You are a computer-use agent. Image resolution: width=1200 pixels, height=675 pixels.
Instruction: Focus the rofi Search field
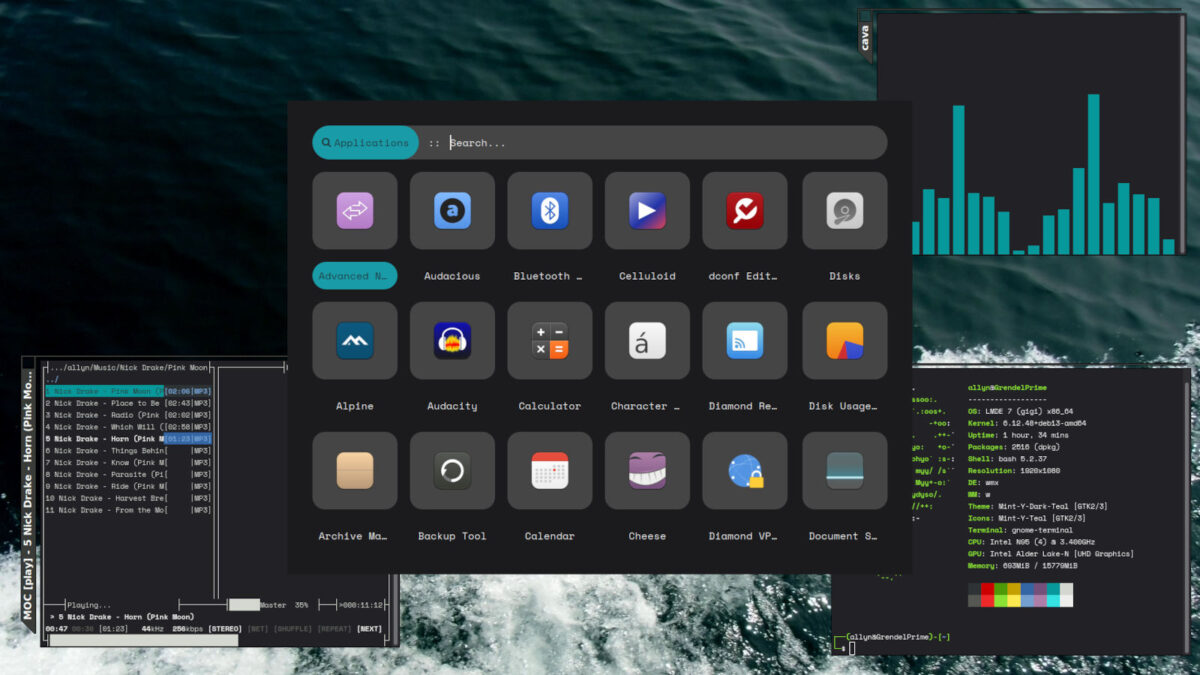point(660,143)
